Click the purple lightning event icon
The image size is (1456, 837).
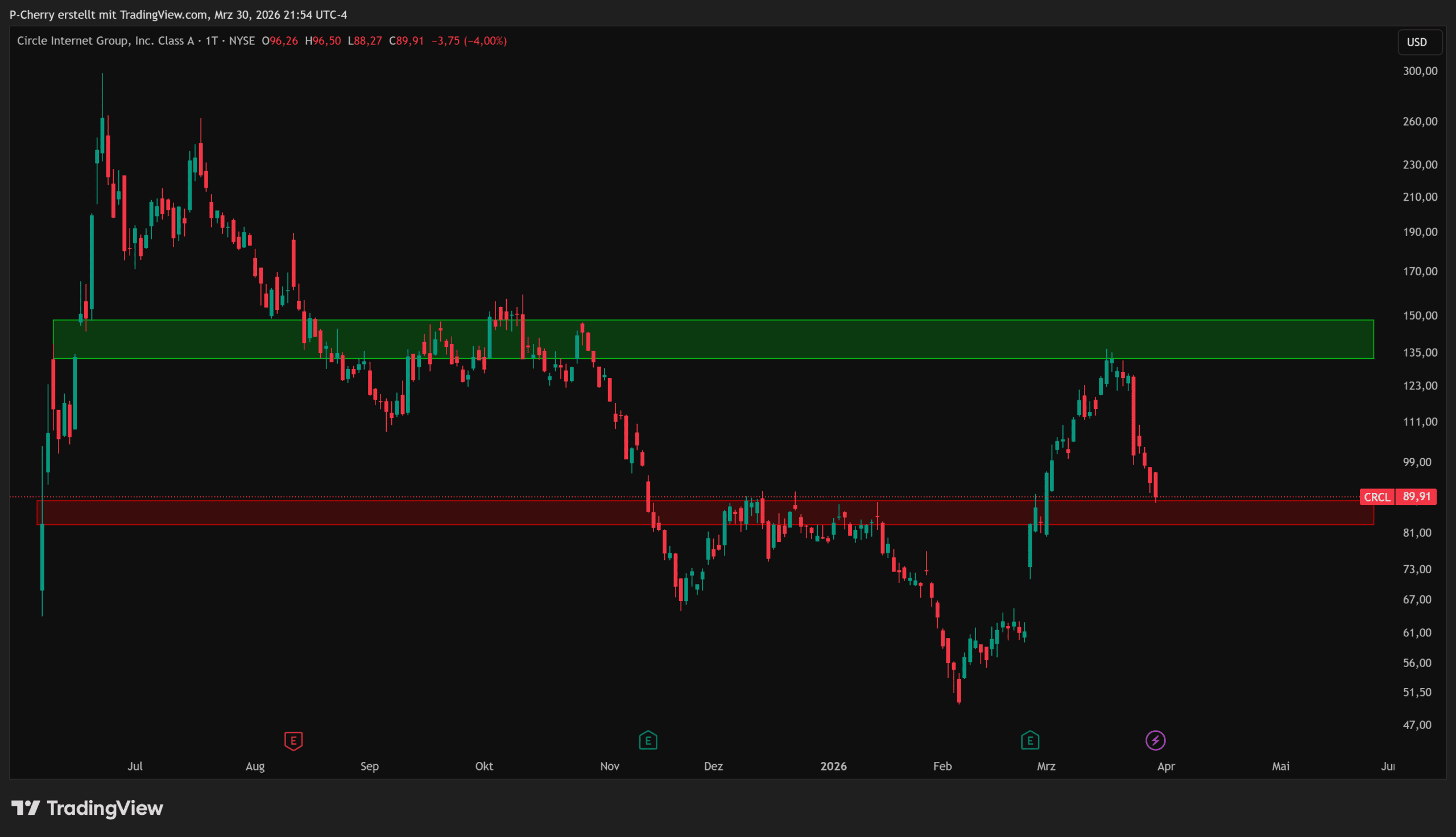[1155, 740]
